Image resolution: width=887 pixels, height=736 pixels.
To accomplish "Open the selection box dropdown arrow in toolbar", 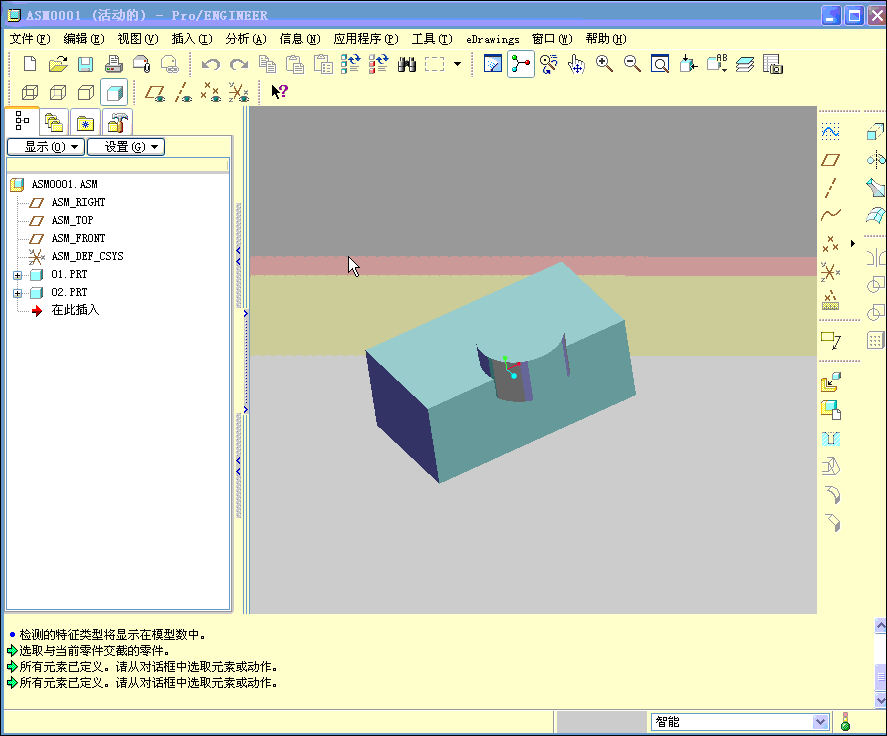I will pos(457,64).
